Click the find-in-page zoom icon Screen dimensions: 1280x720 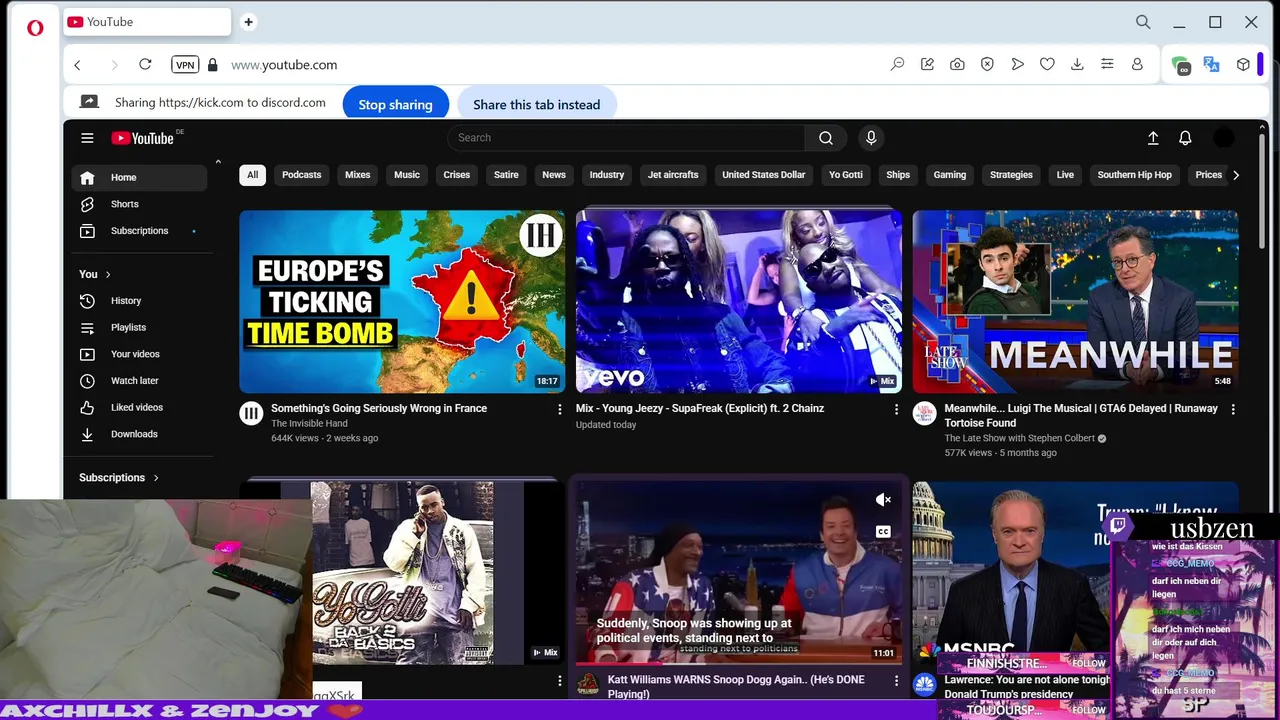click(897, 64)
